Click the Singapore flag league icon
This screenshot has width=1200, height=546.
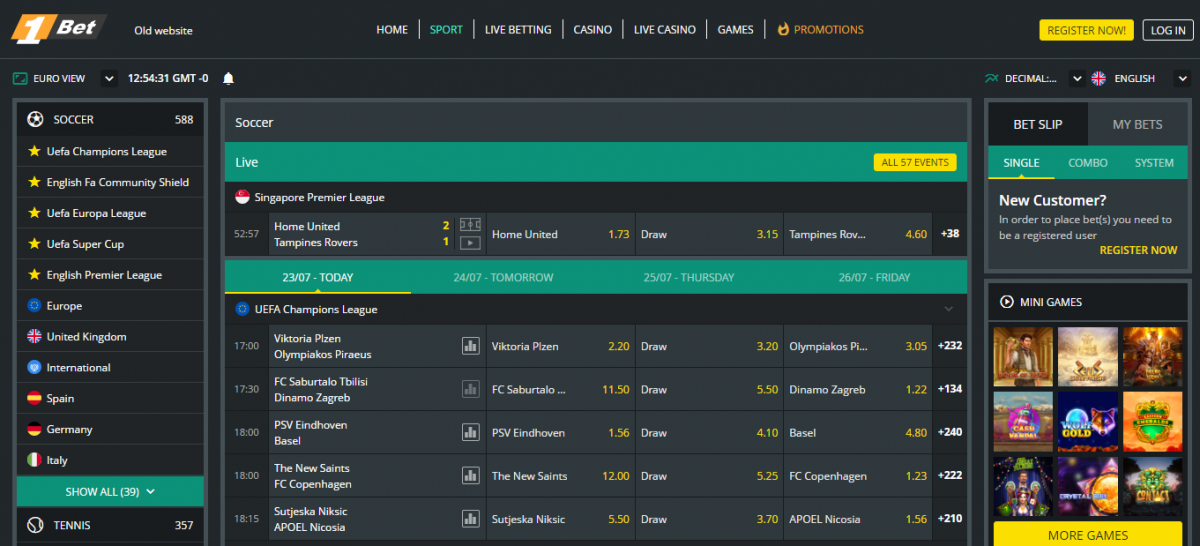(x=242, y=197)
